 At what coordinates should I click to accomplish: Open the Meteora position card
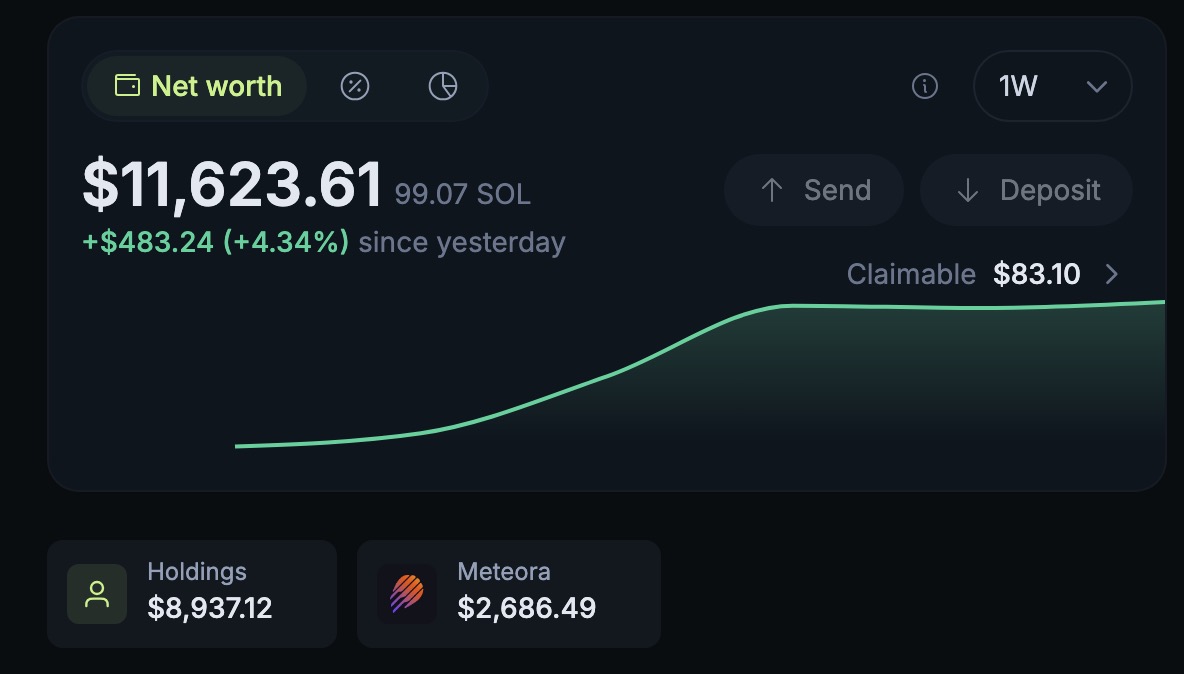509,593
